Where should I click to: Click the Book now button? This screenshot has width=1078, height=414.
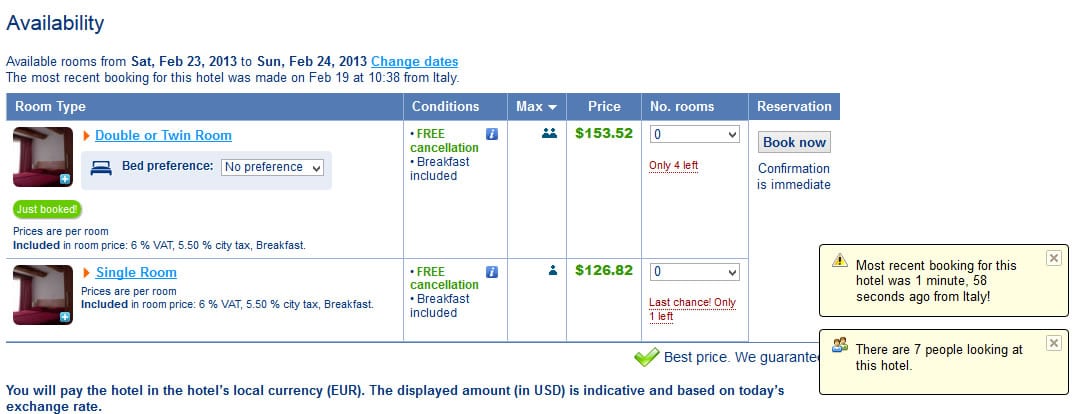click(x=794, y=142)
